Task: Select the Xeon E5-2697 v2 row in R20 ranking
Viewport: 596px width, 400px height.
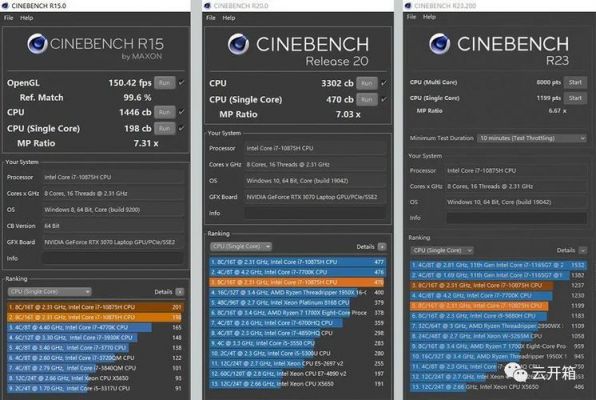Action: point(297,363)
